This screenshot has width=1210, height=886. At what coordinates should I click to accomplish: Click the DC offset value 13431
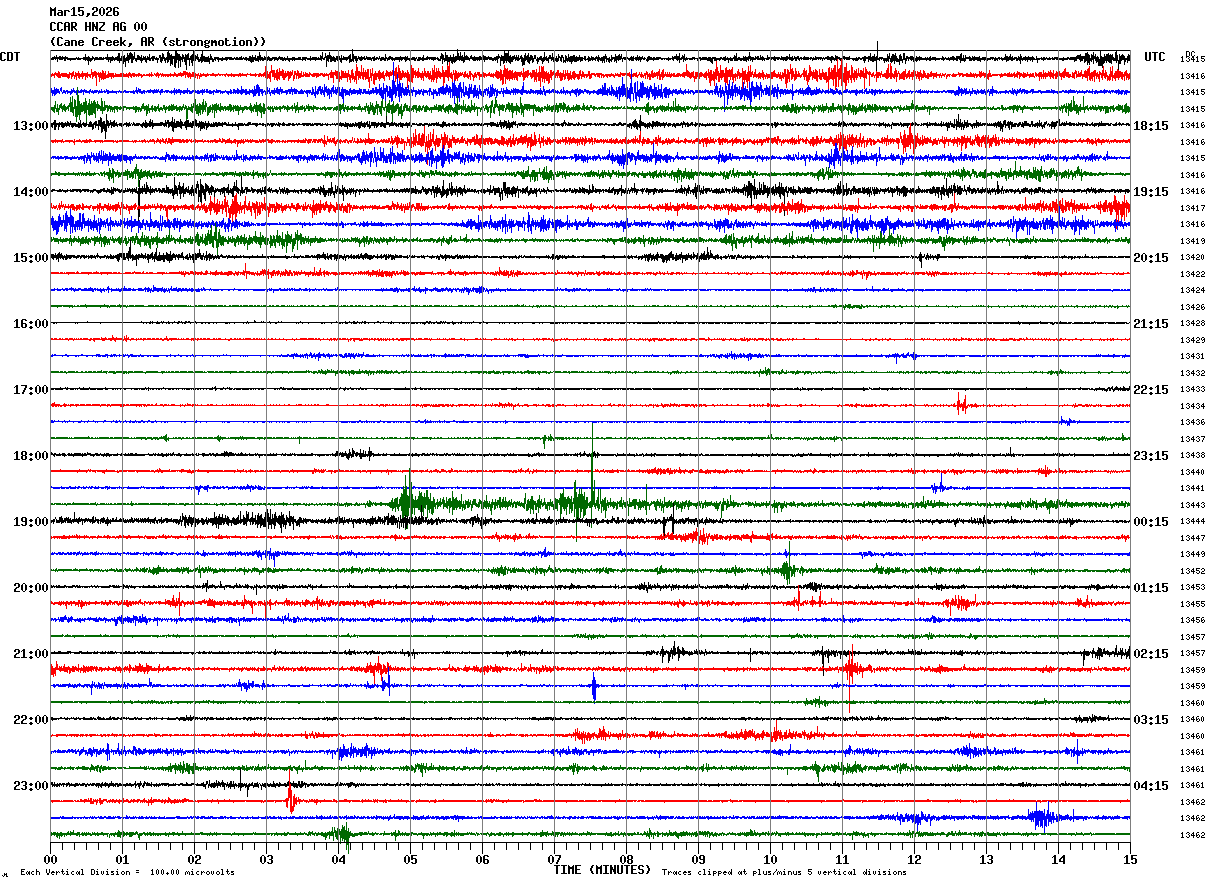[x=1192, y=357]
